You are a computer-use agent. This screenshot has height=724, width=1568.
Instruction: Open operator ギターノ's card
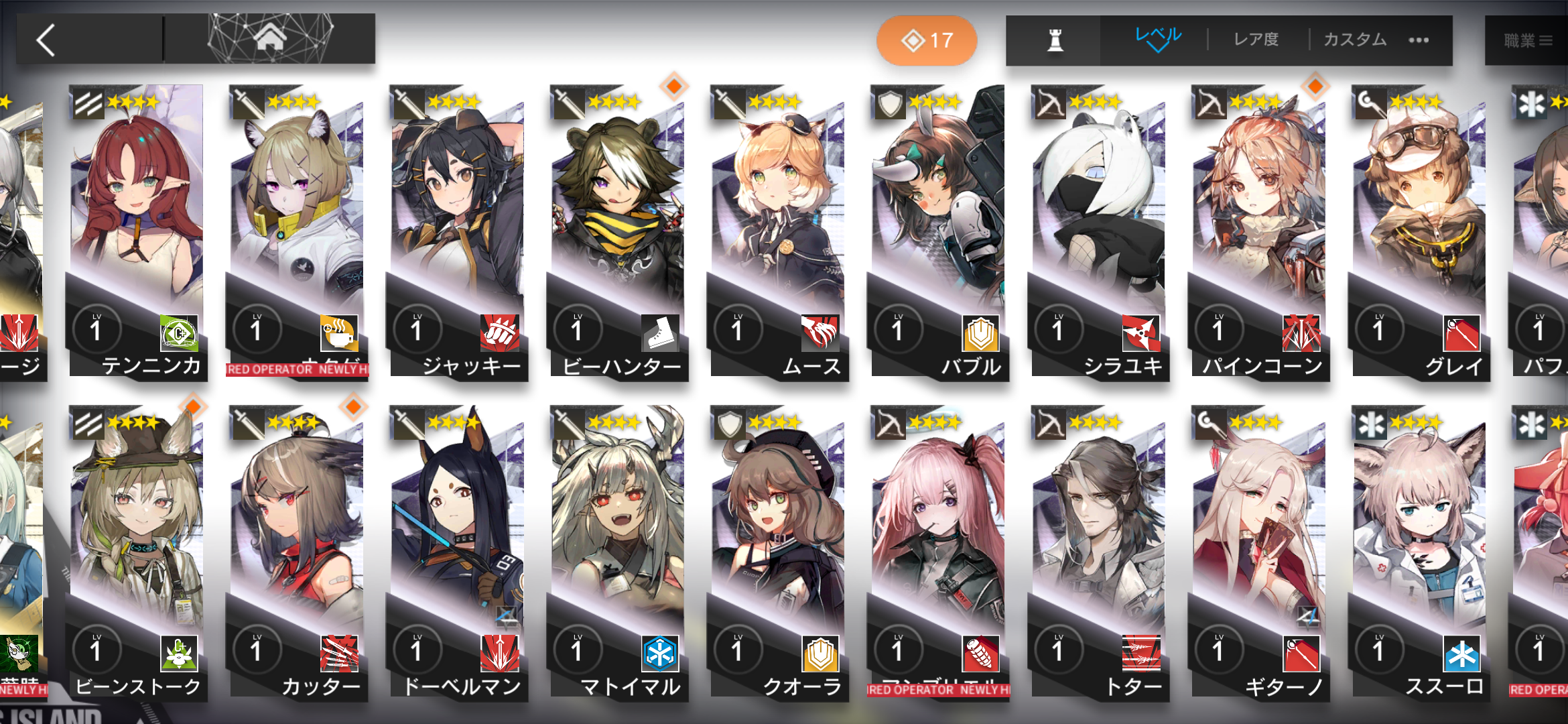pyautogui.click(x=1258, y=552)
